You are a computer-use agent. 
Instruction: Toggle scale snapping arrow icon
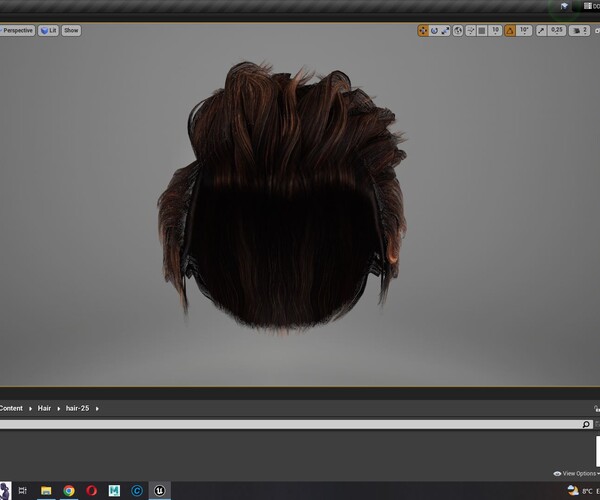(541, 31)
